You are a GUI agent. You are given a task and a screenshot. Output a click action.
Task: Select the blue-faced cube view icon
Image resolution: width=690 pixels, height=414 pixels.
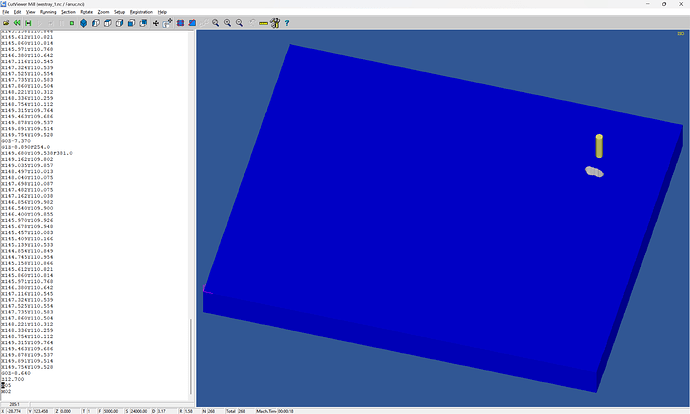131,23
